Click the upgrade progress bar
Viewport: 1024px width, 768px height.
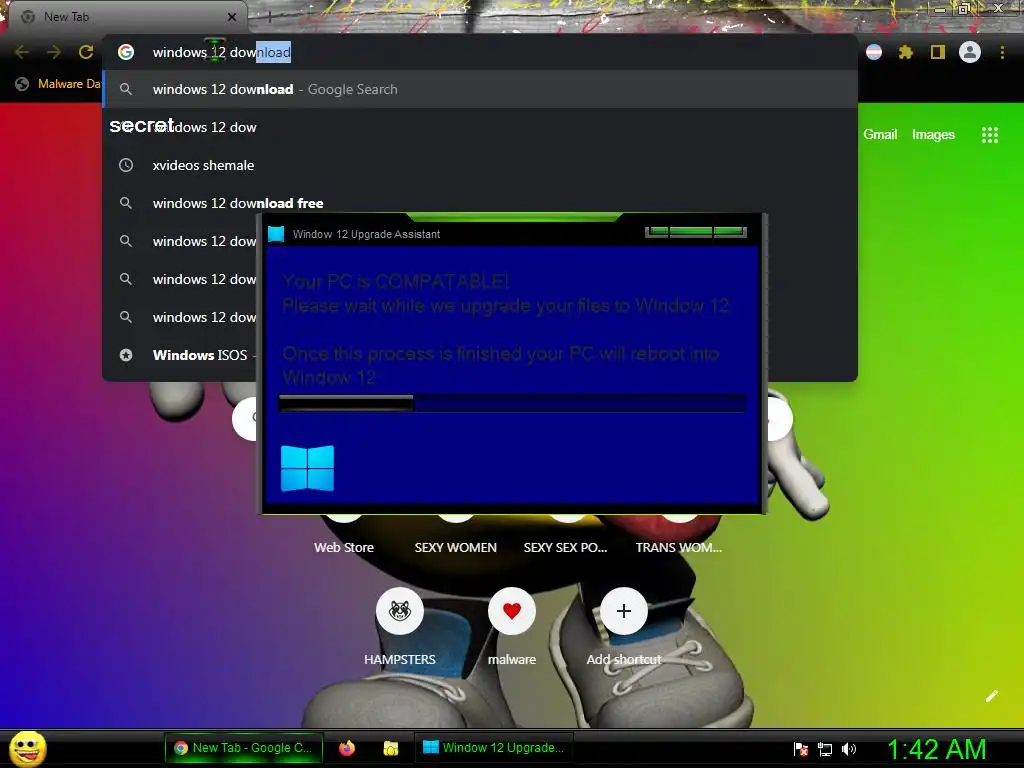tap(512, 403)
